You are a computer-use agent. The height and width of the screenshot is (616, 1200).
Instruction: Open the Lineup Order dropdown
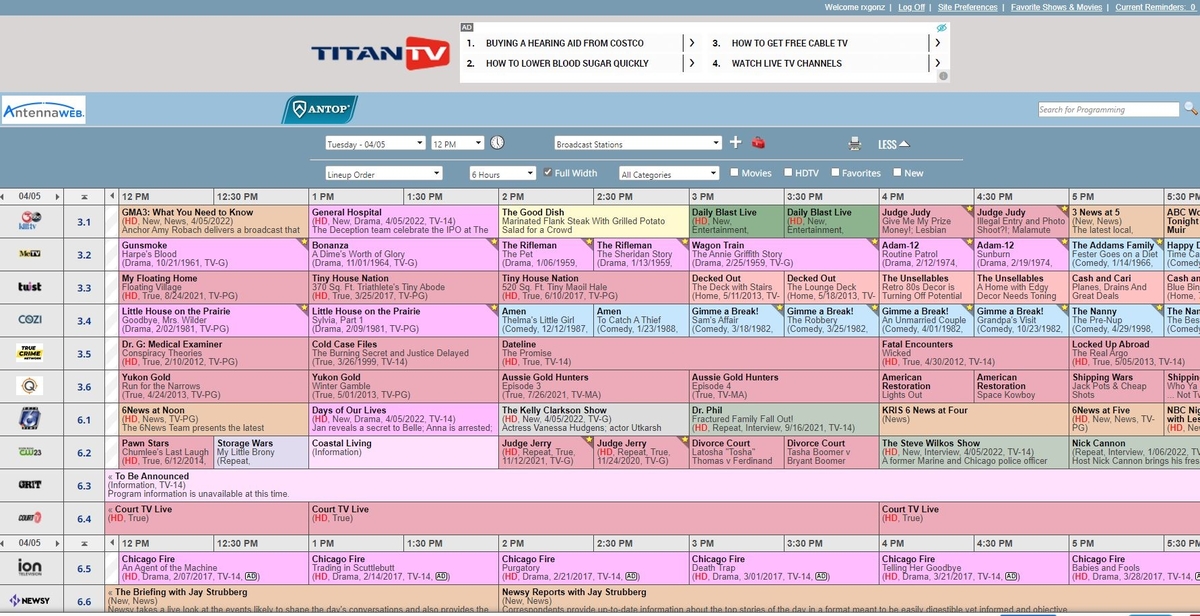(x=384, y=174)
